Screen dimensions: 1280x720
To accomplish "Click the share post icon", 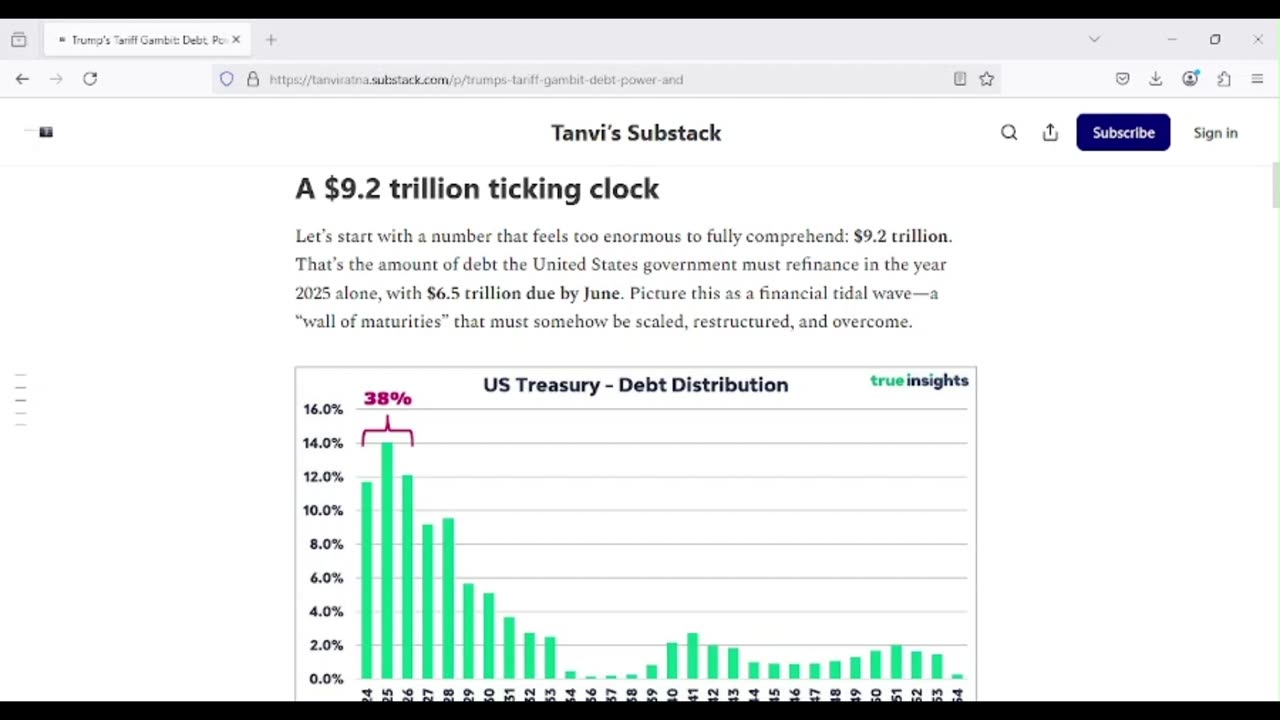I will click(1050, 133).
